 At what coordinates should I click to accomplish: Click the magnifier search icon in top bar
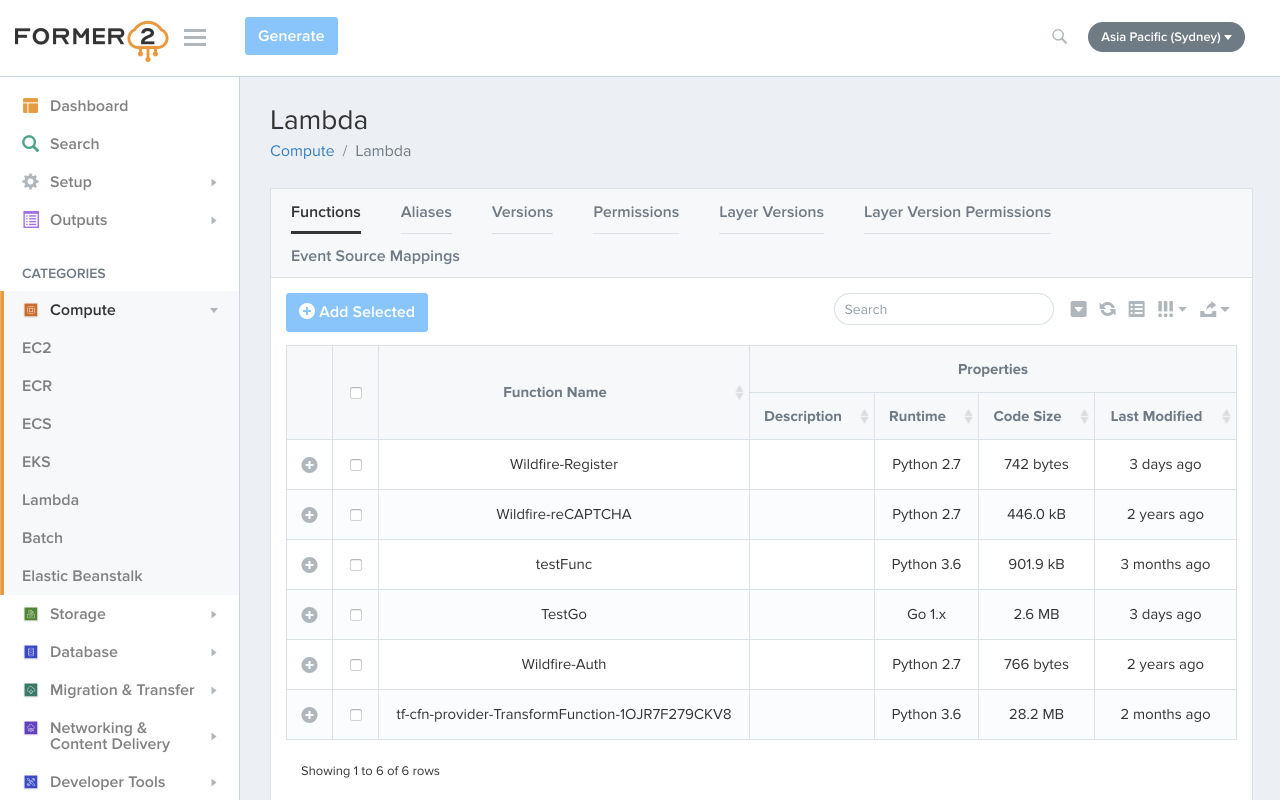coord(1059,37)
